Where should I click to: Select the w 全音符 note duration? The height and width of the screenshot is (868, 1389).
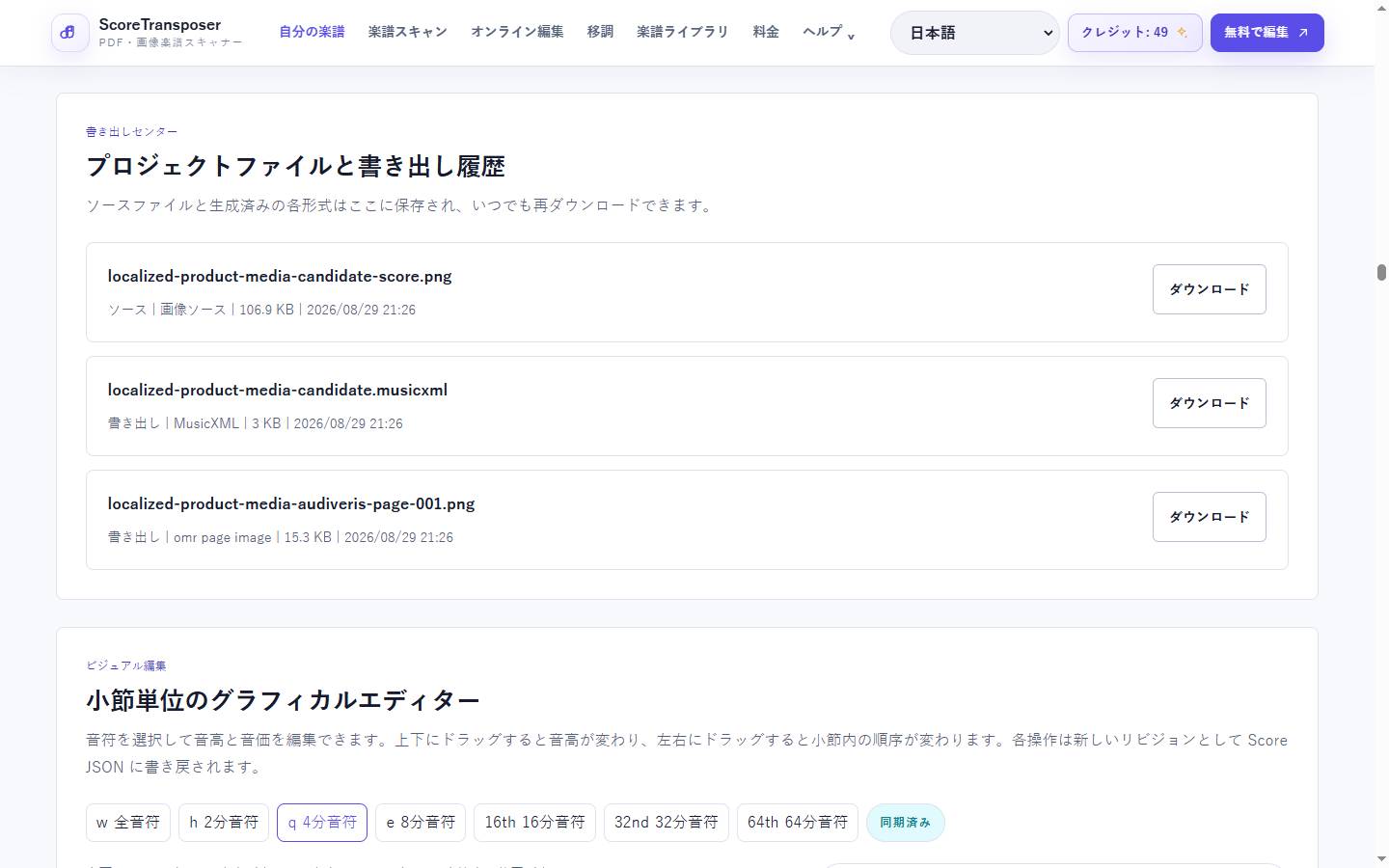128,823
